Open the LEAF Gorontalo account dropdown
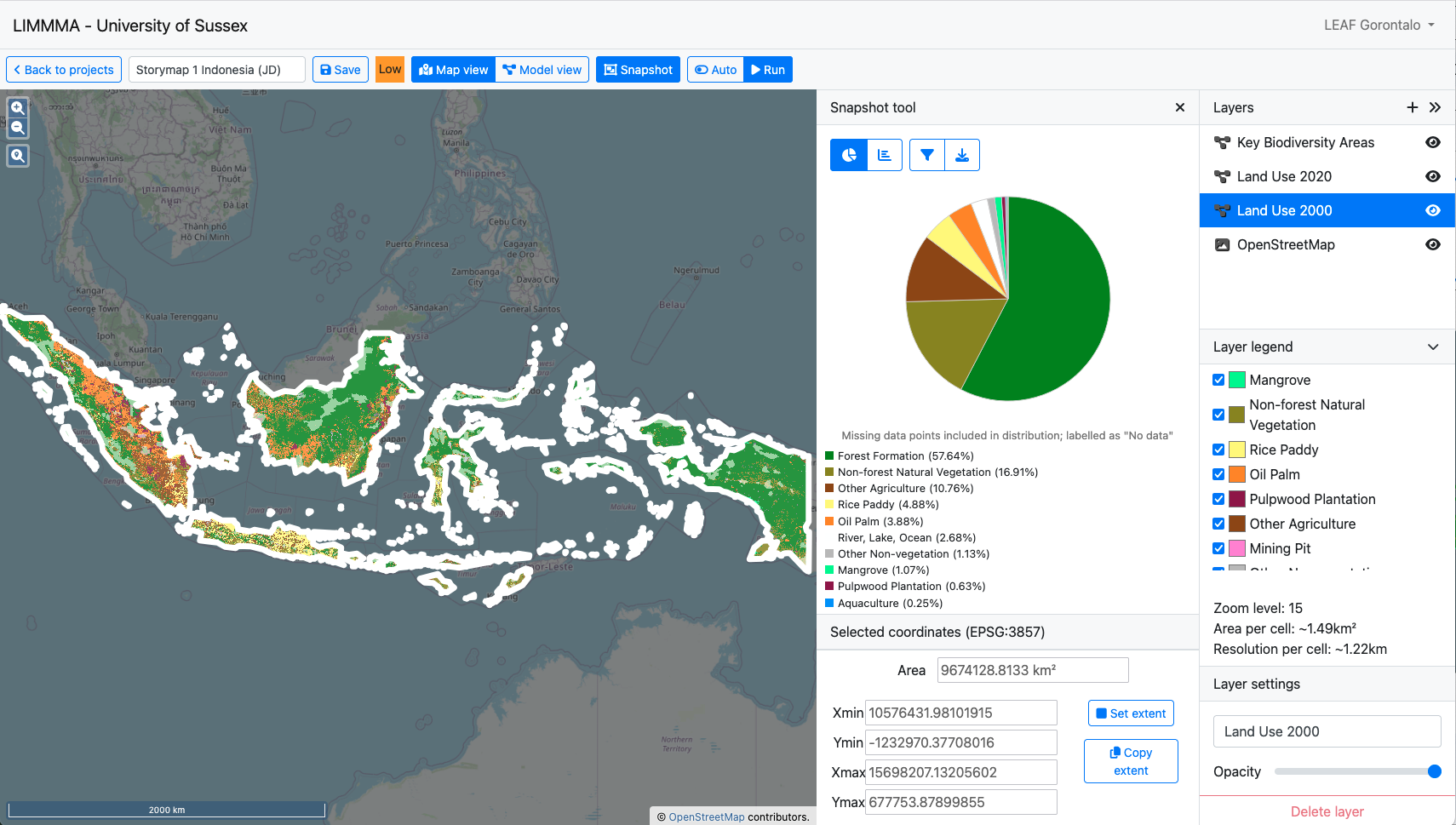This screenshot has width=1456, height=825. point(1379,25)
